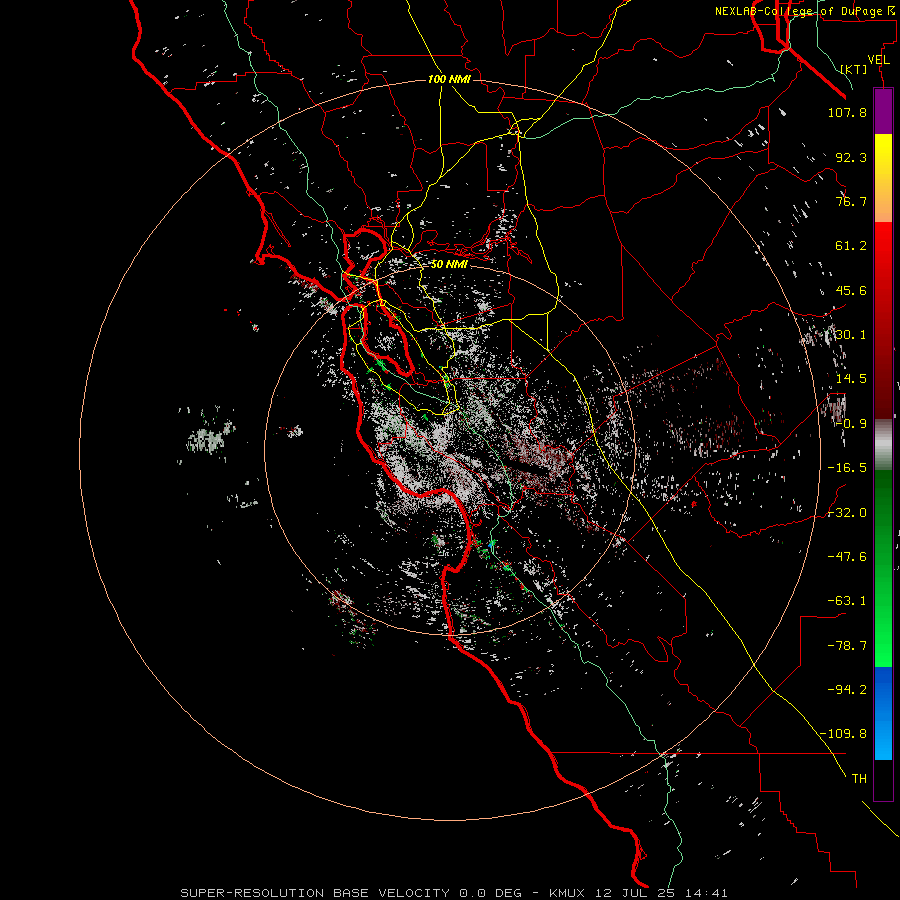Click the -16.5 velocity scale value
Viewport: 900px width, 900px height.
tap(847, 468)
